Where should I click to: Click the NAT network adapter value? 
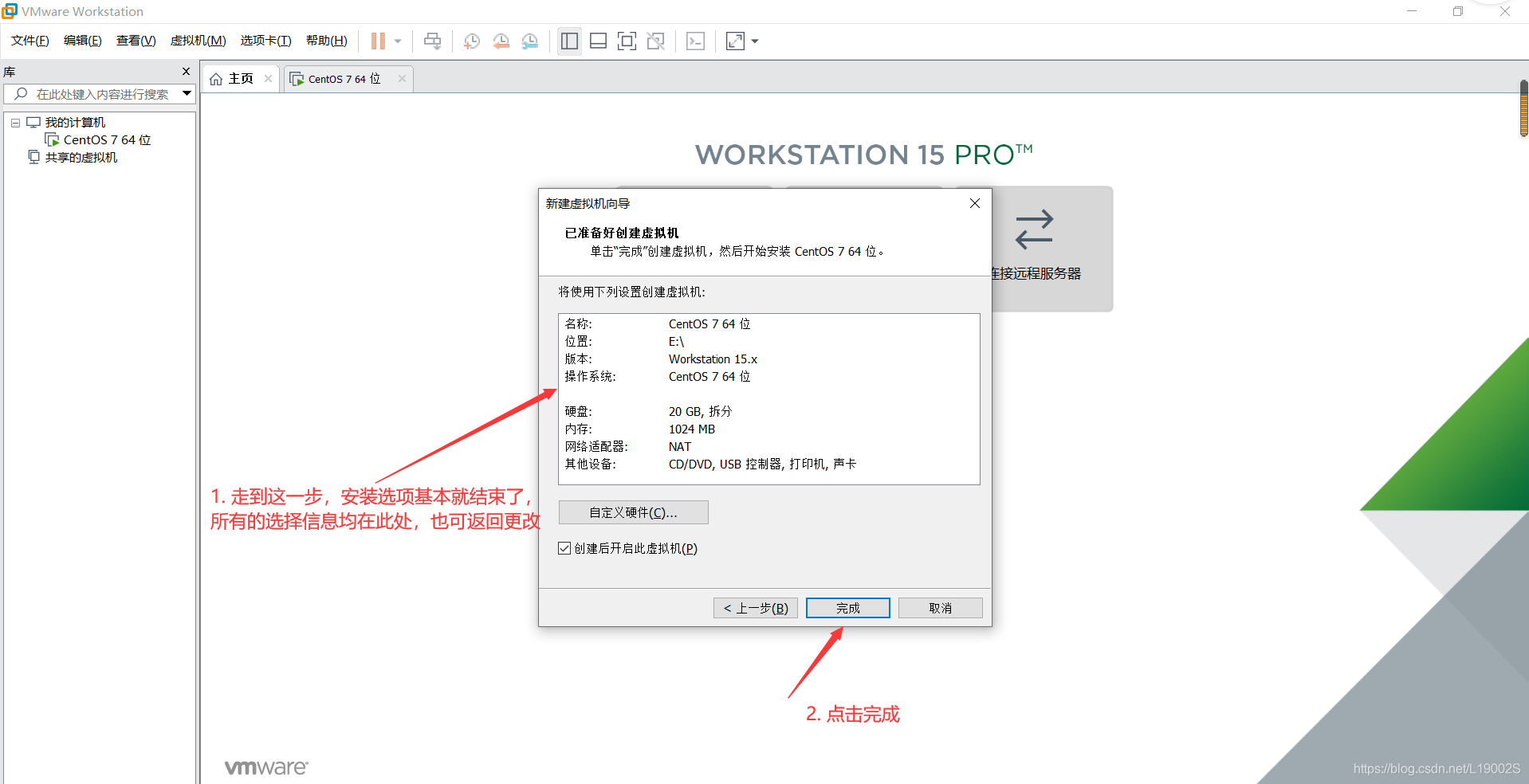click(680, 447)
